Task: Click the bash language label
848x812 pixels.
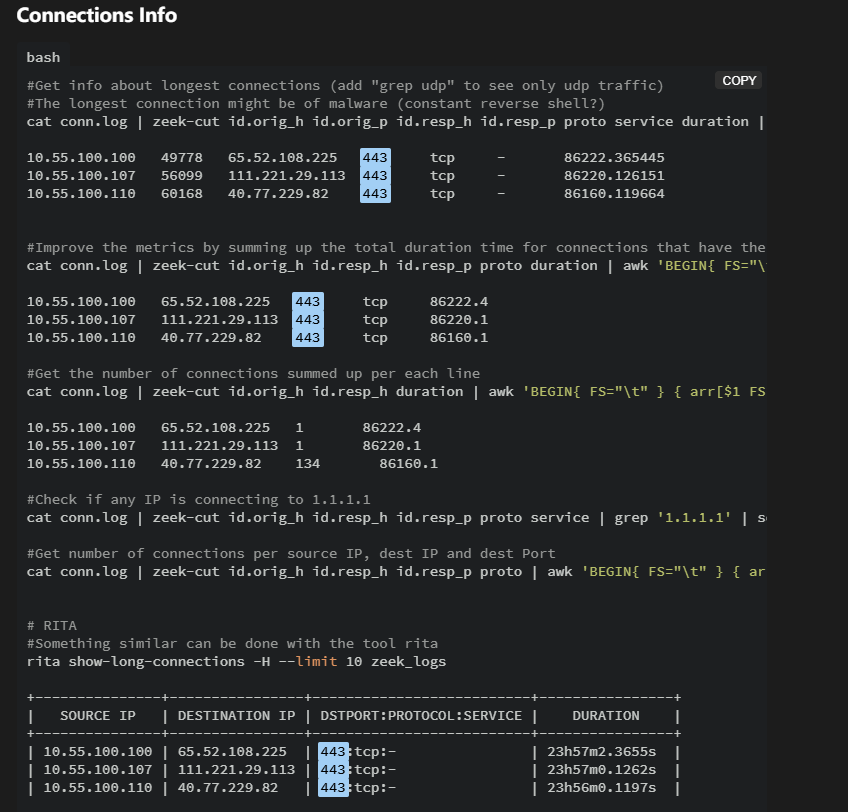Action: (x=43, y=57)
